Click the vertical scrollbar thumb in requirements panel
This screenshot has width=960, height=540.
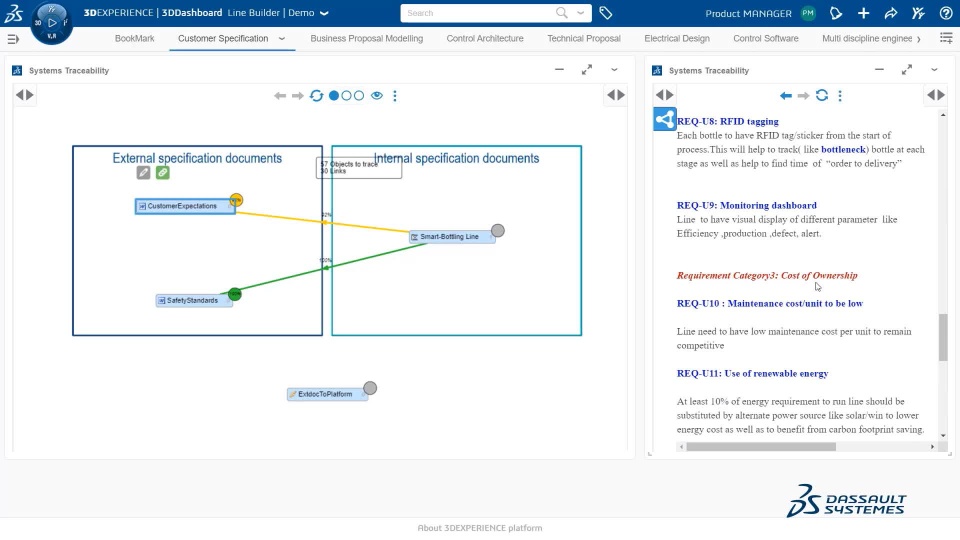click(943, 337)
